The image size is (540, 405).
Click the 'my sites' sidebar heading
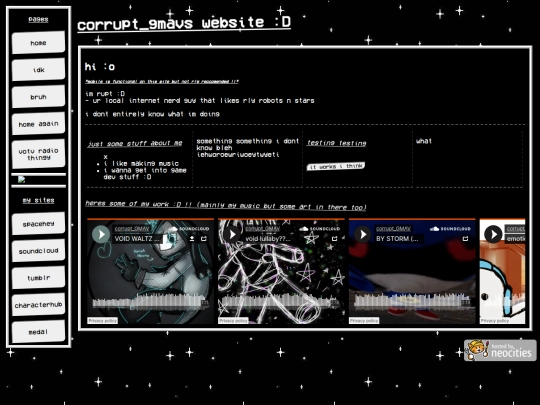tap(38, 200)
